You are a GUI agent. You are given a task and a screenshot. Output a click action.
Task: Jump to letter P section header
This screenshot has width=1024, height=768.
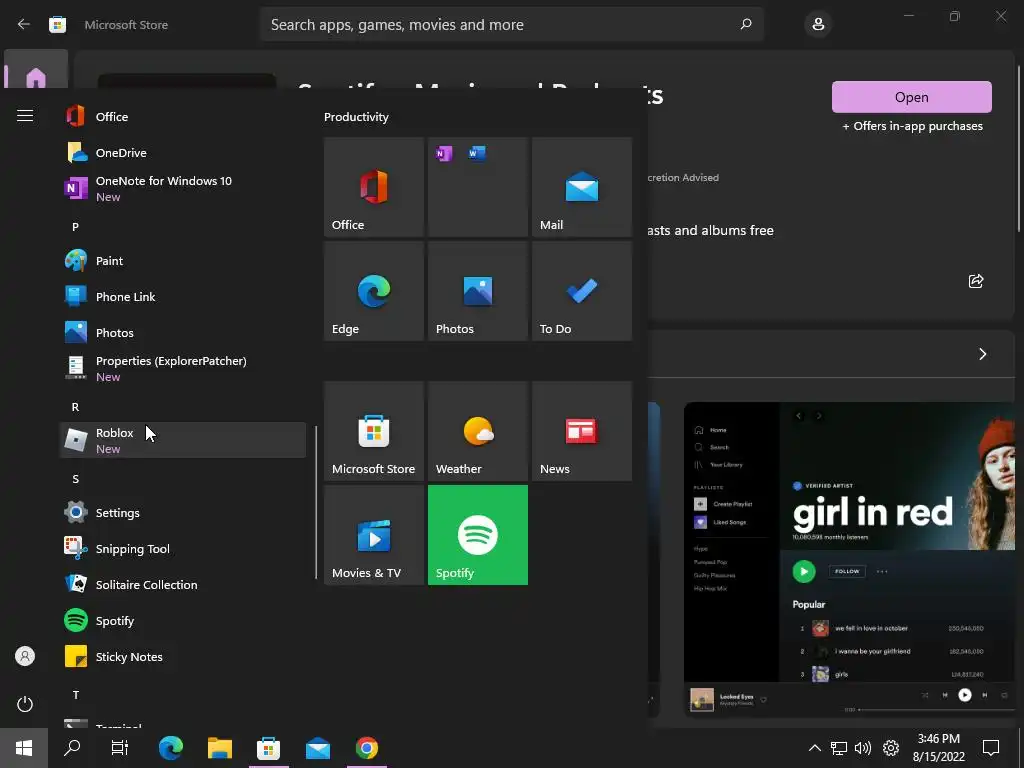coord(75,227)
